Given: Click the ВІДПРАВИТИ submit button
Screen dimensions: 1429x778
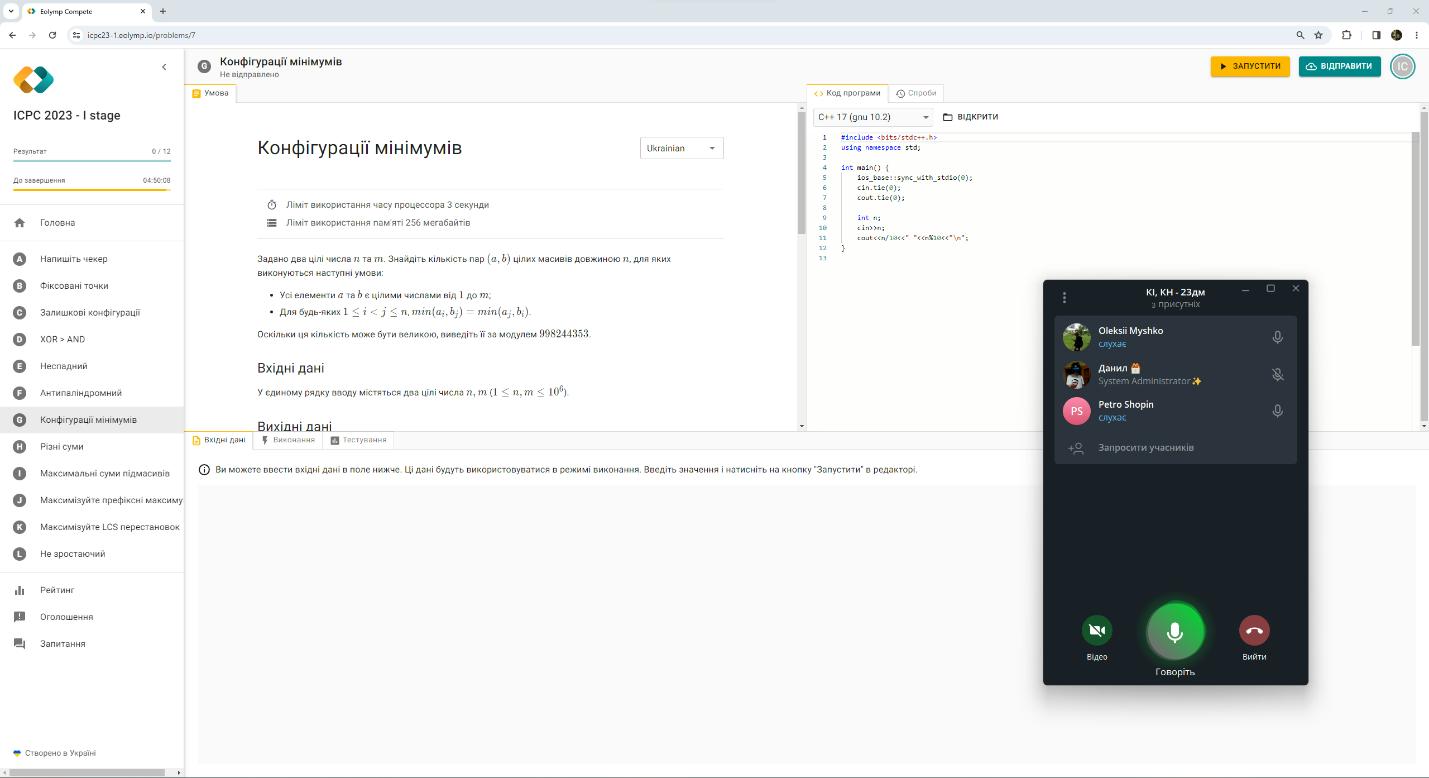Looking at the screenshot, I should click(1339, 66).
